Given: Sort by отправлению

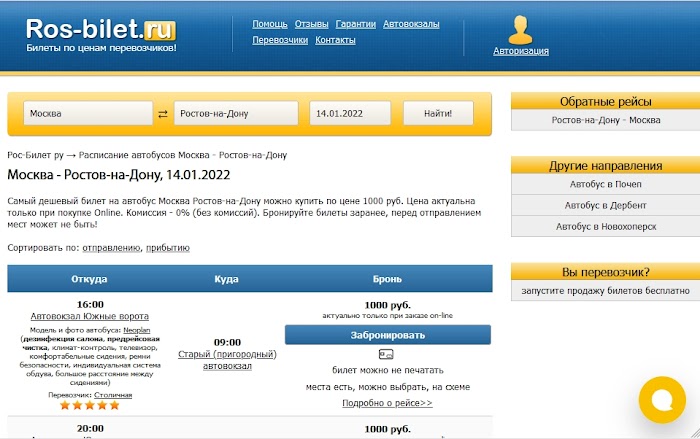Looking at the screenshot, I should tap(112, 248).
